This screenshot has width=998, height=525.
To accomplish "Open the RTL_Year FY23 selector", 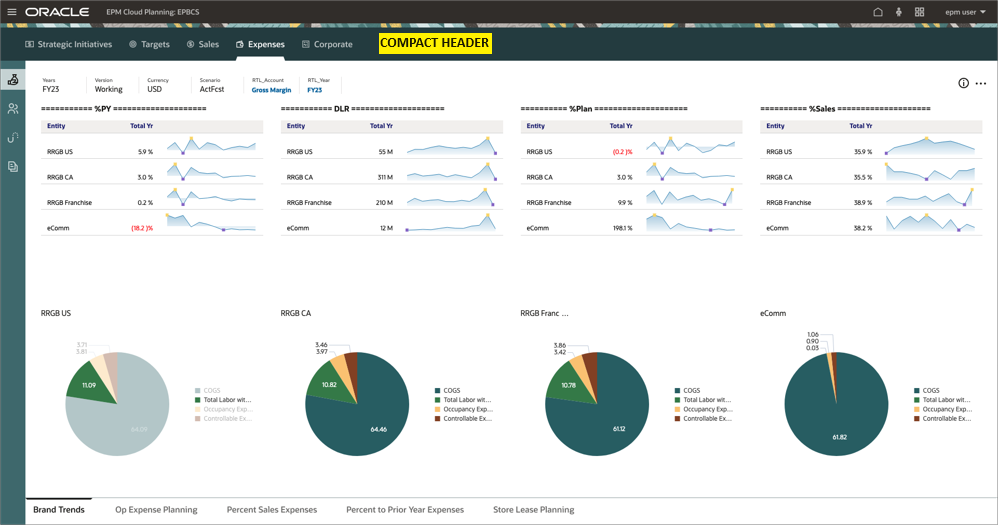I will [315, 90].
